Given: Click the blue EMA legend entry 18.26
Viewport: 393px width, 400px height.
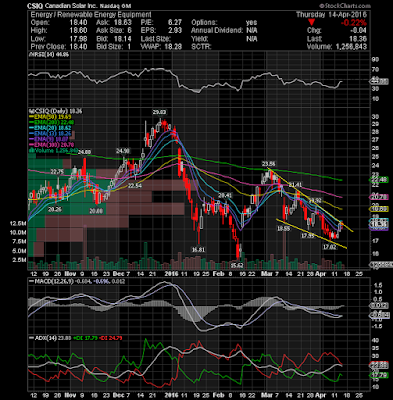Looking at the screenshot, I should [x=49, y=133].
